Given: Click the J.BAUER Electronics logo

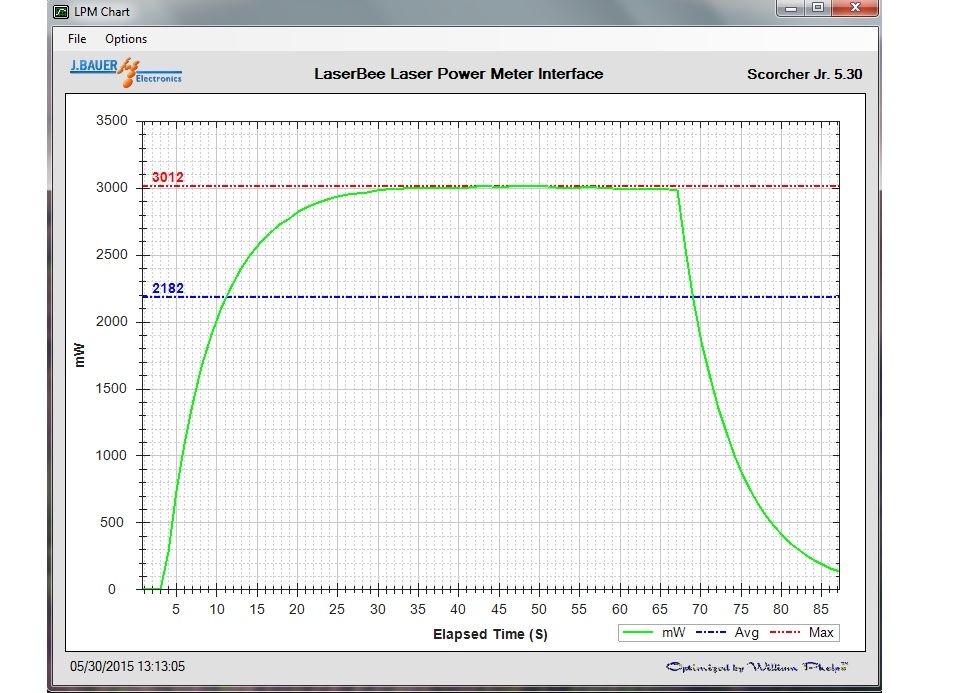Looking at the screenshot, I should coord(126,72).
